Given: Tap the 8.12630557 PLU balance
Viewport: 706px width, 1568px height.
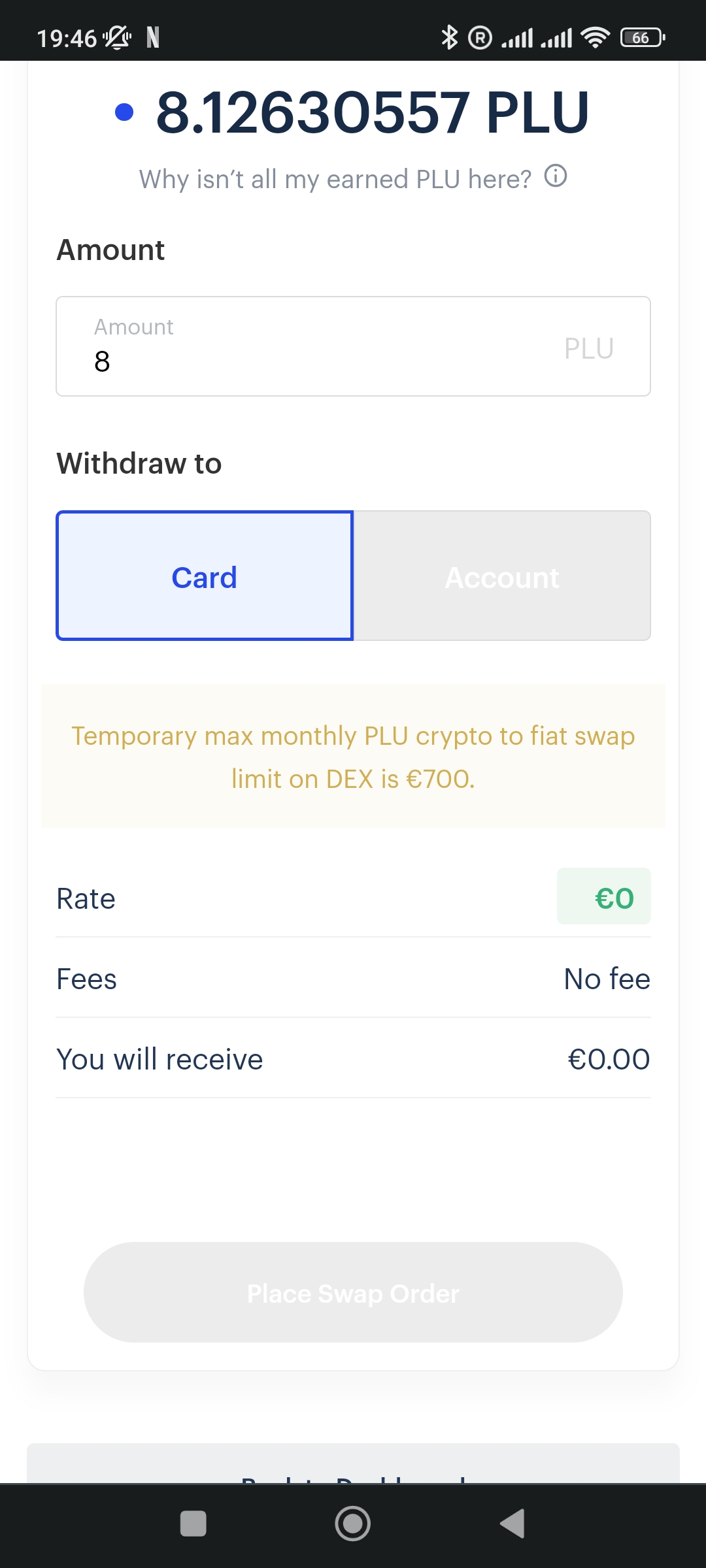Looking at the screenshot, I should [373, 112].
